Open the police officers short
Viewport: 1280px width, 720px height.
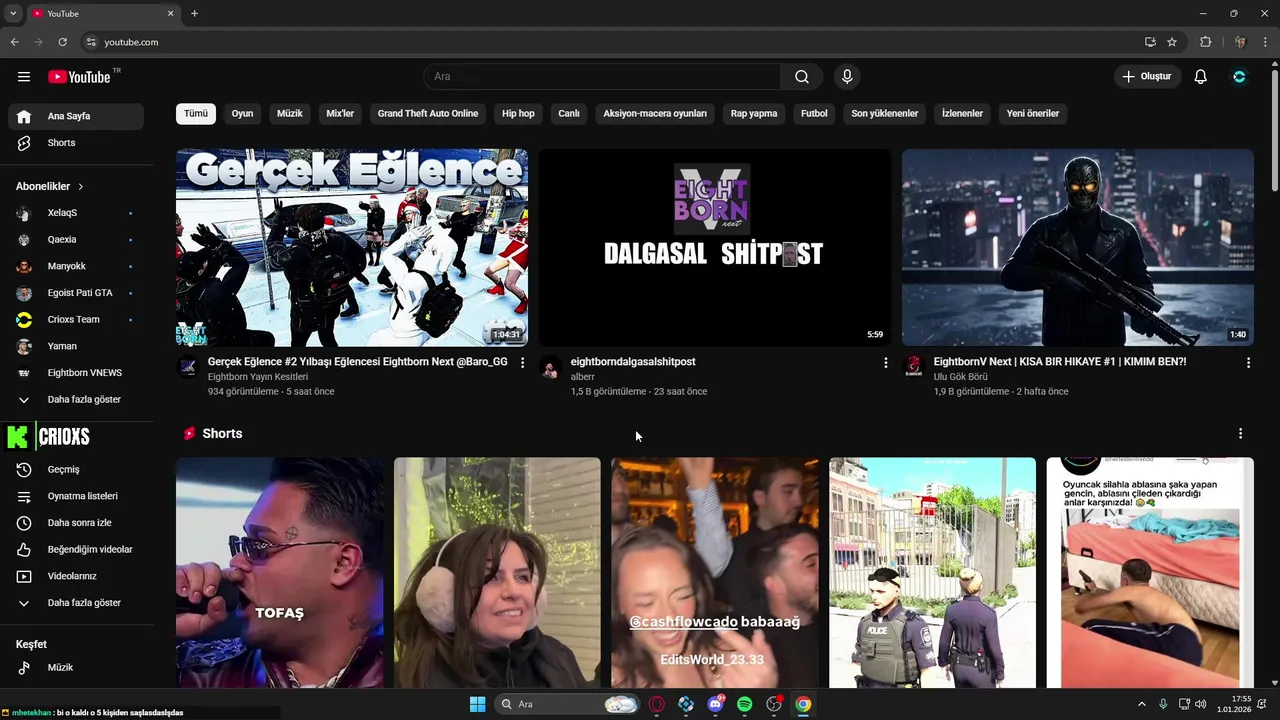[933, 573]
